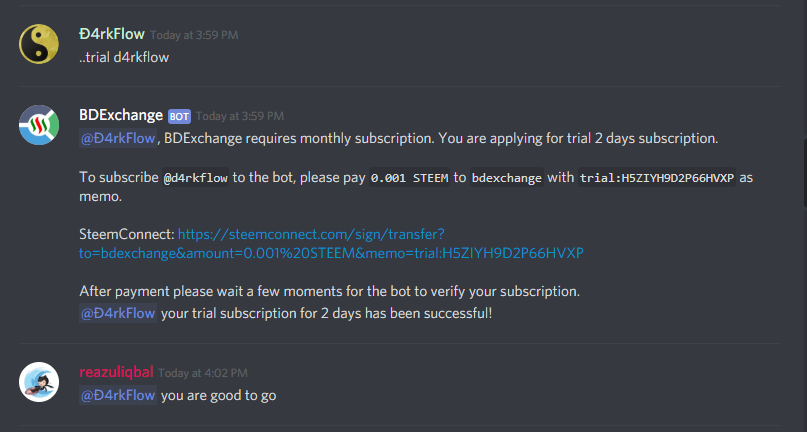Click the @d4rkflow inline code text
Screen dimensions: 807x432
point(196,178)
